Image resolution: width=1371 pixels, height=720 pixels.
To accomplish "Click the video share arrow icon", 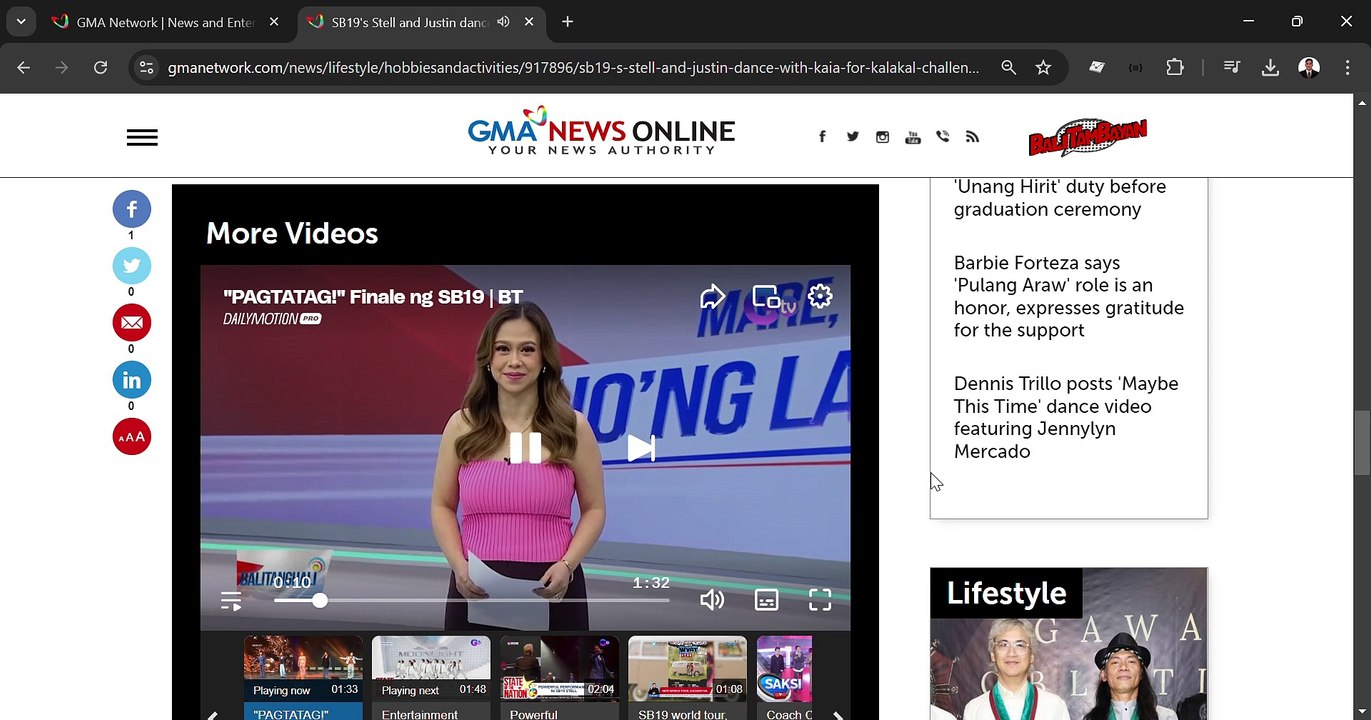I will (712, 296).
